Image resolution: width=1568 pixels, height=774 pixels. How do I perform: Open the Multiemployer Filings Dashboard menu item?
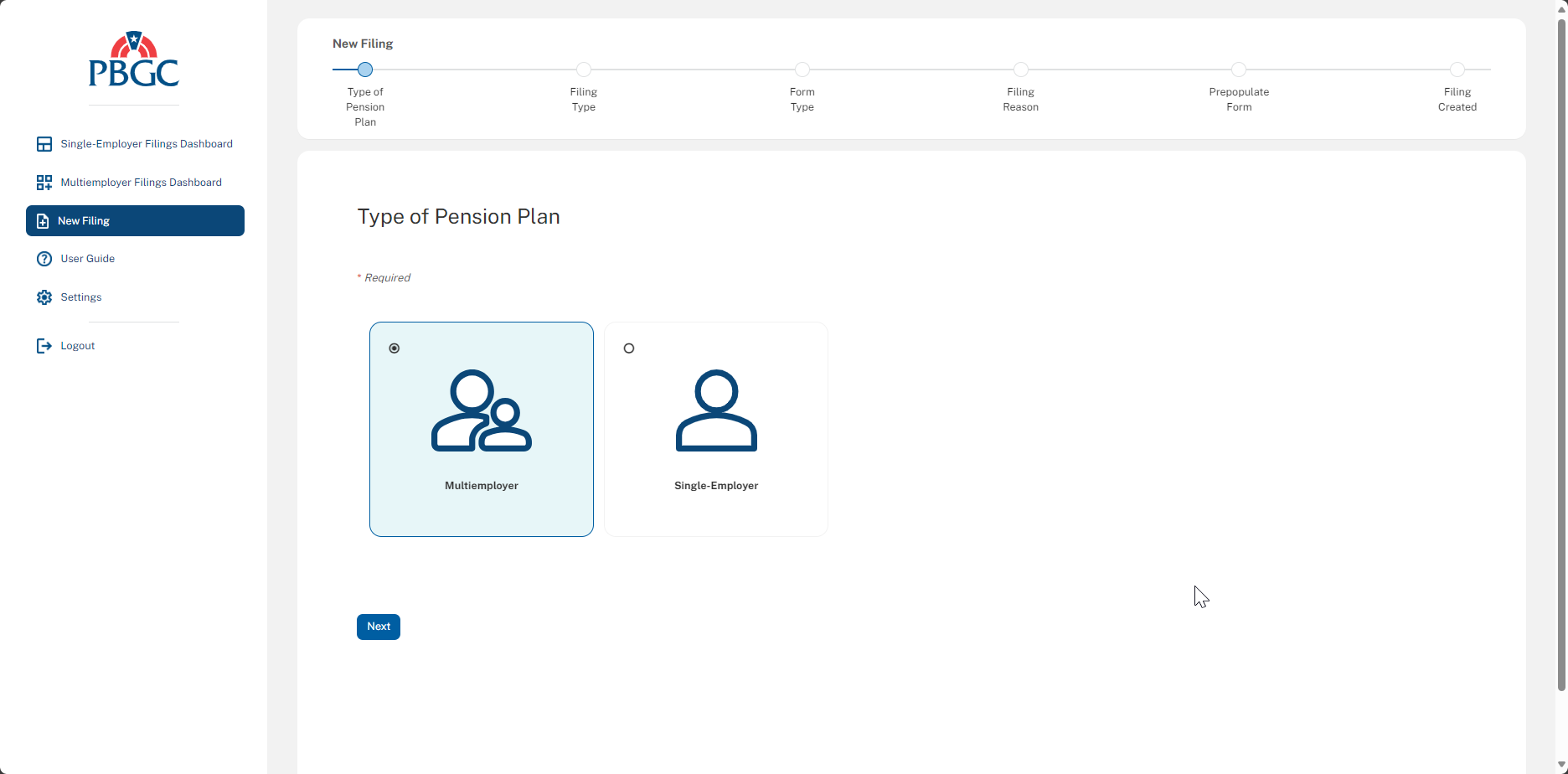click(141, 183)
